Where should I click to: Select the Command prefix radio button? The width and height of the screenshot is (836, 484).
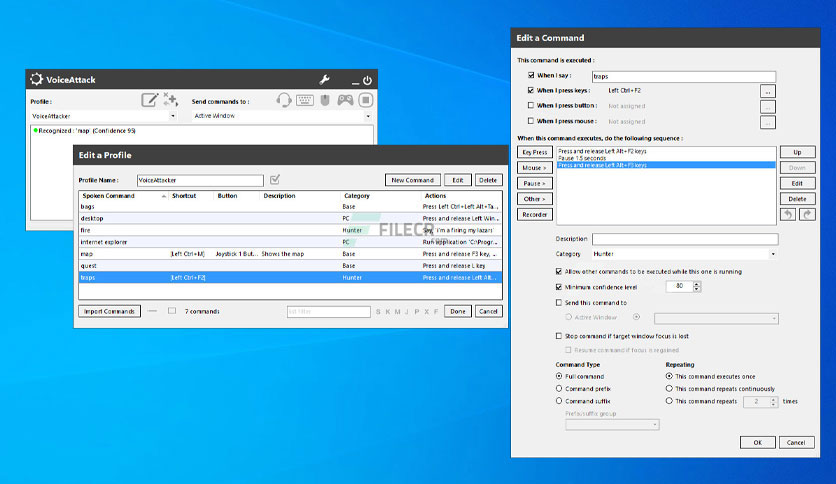pyautogui.click(x=559, y=389)
